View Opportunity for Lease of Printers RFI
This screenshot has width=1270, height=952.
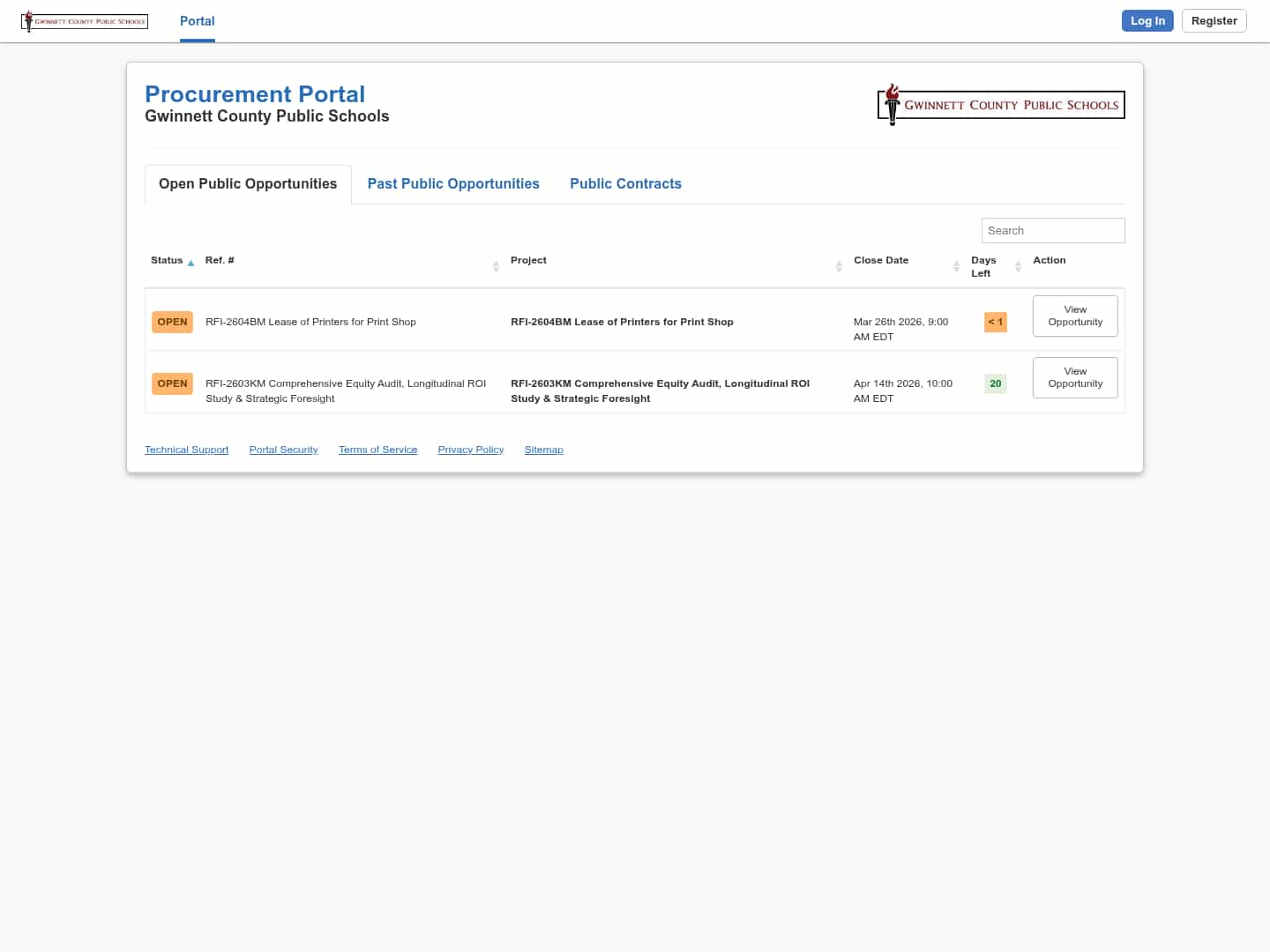tap(1075, 316)
